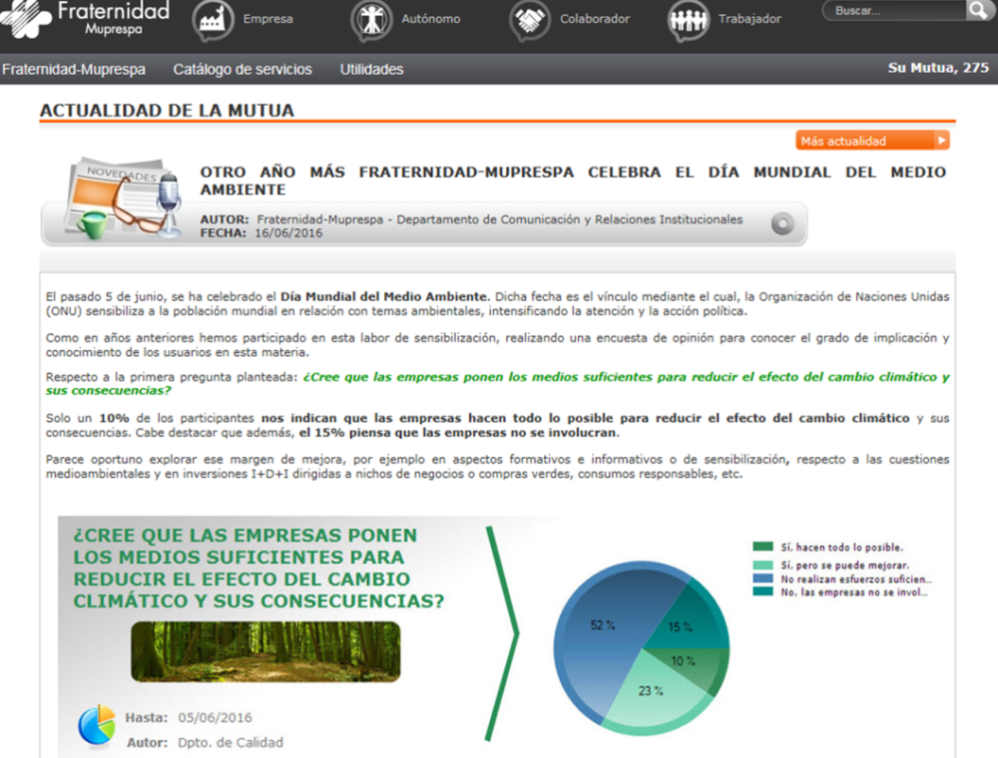Click the arrow on Más actualidad button
The width and height of the screenshot is (998, 758).
pyautogui.click(x=941, y=141)
